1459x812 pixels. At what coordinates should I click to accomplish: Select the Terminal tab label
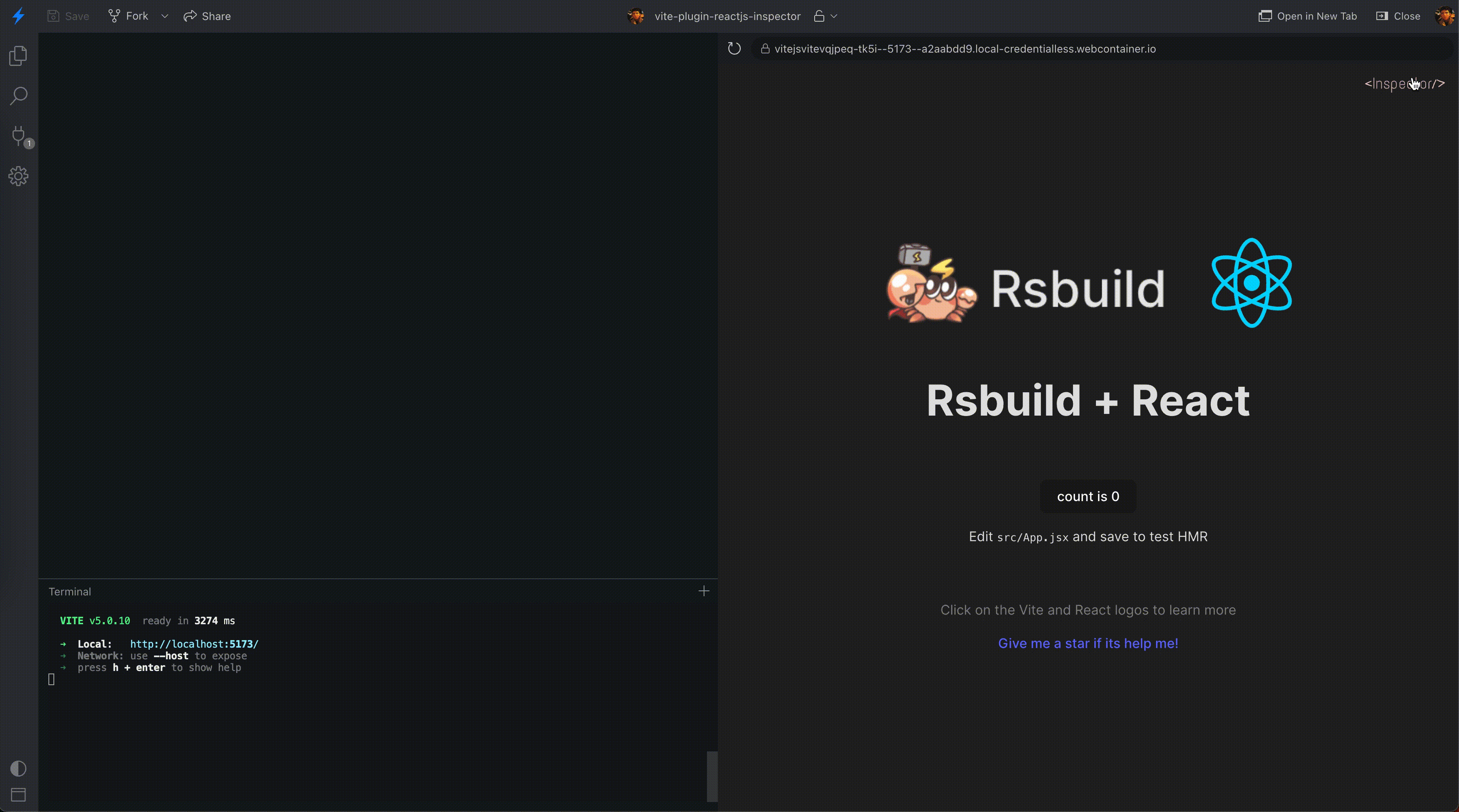click(x=70, y=592)
